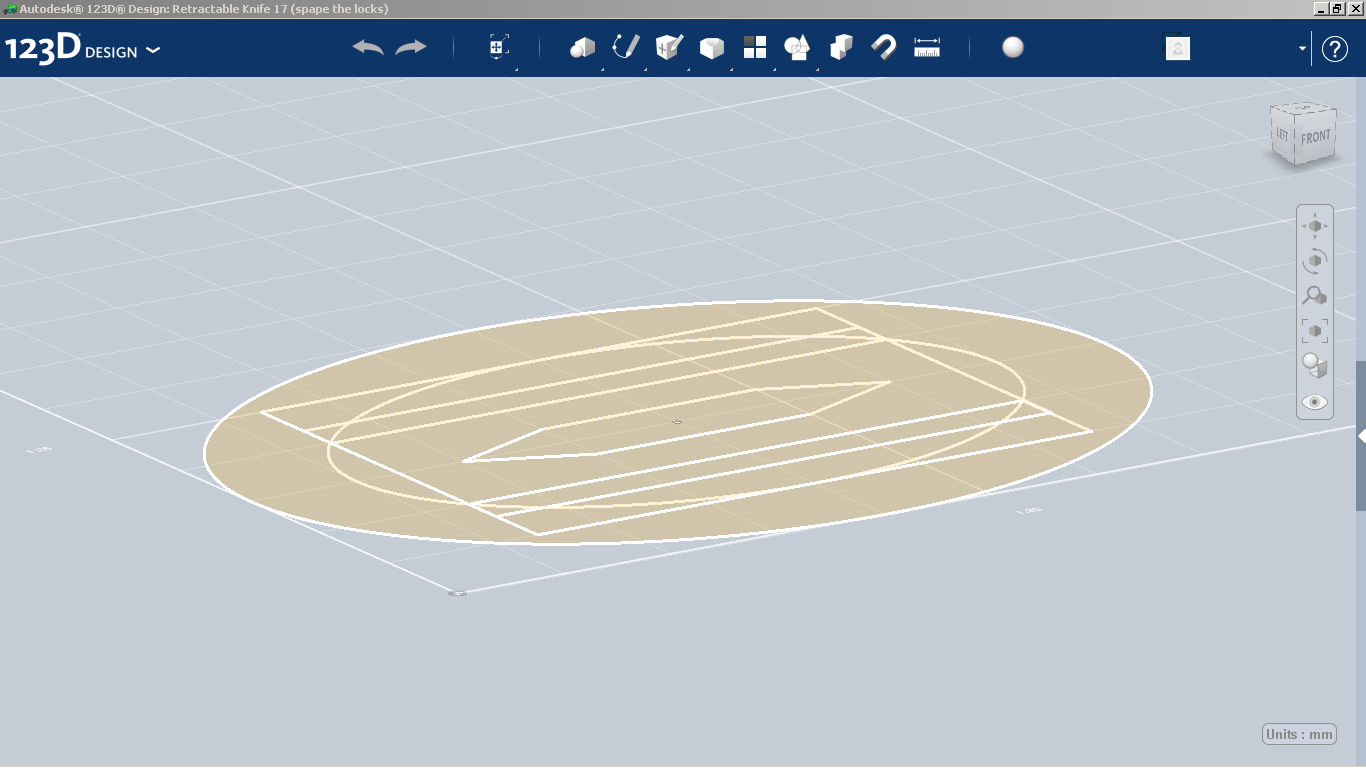
Task: Open the Material sphere picker
Action: click(1012, 46)
